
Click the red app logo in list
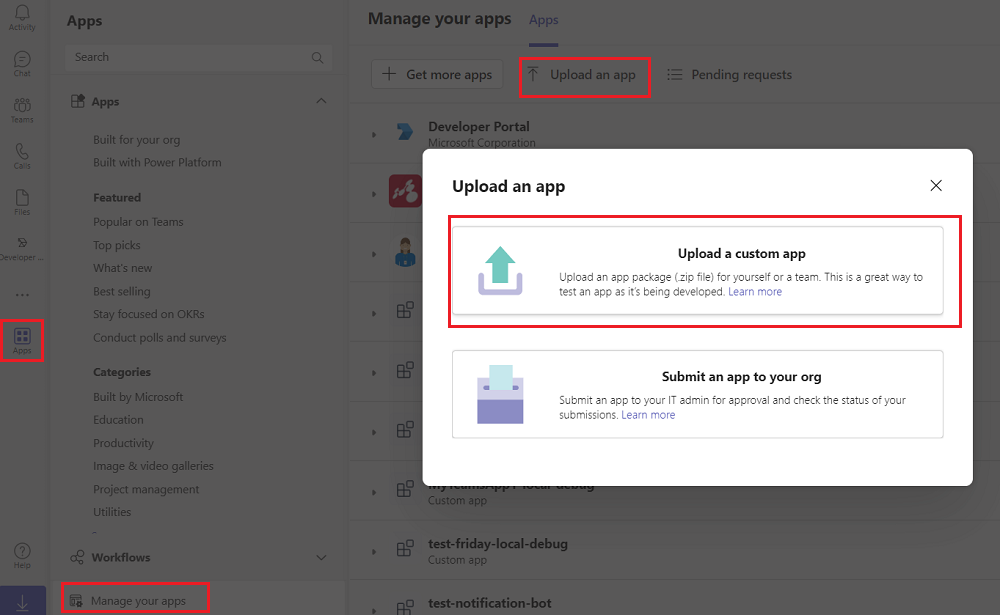pos(405,191)
